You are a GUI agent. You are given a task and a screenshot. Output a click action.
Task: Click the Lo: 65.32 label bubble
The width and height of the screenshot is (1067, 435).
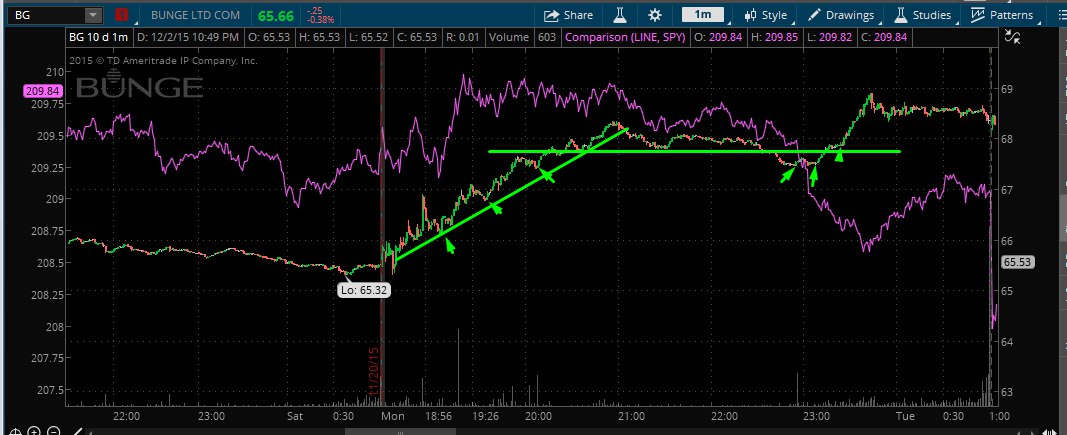[365, 290]
